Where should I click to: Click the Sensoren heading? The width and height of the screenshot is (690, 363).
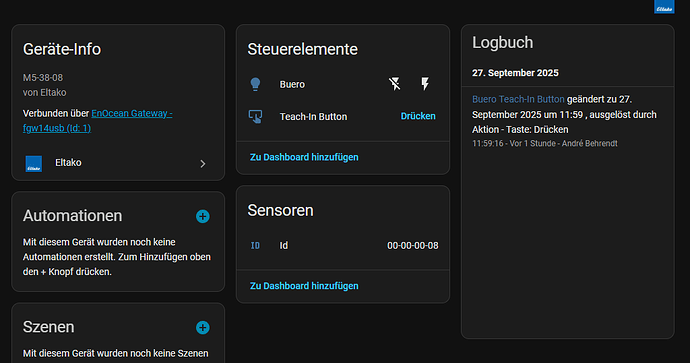pyautogui.click(x=280, y=210)
